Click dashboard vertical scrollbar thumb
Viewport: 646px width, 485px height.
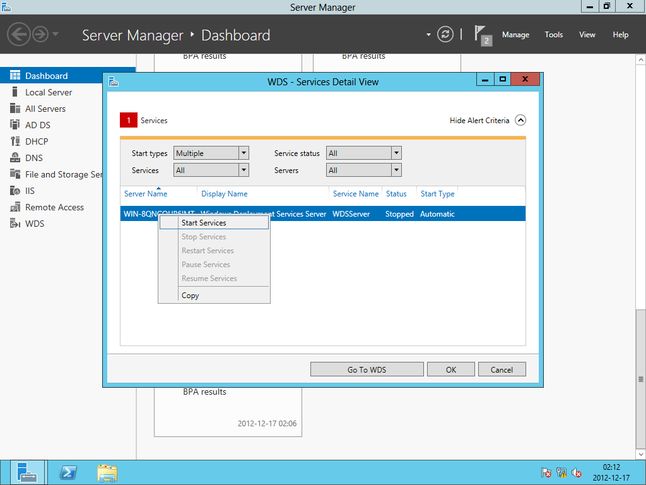(641, 378)
